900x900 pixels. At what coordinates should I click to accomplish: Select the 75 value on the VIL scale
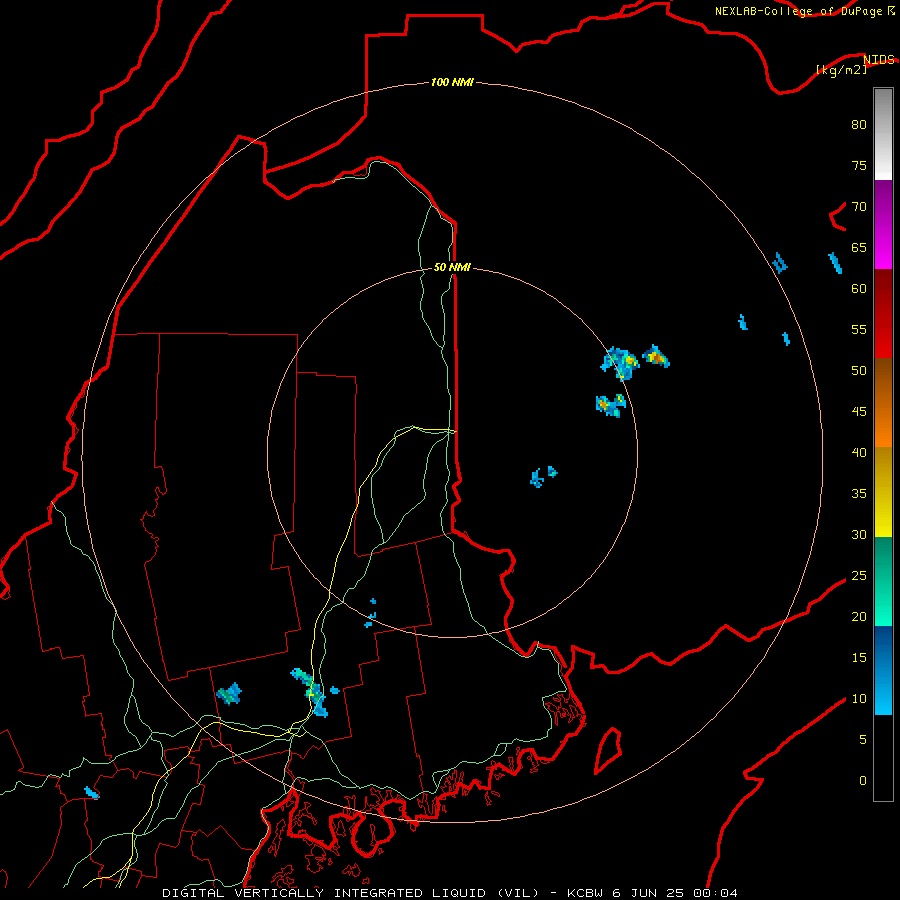tap(859, 165)
